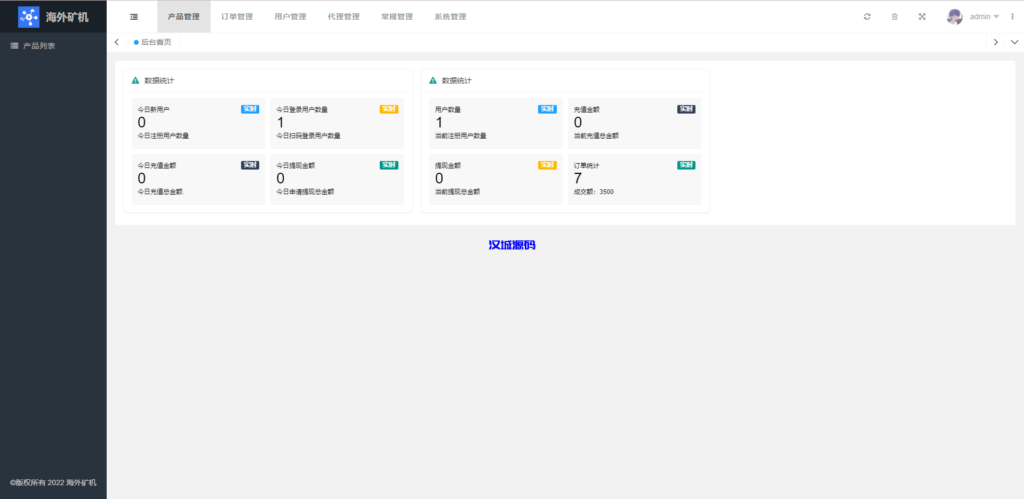Toggle the sidebar collapse icon
The width and height of the screenshot is (1024, 499).
point(133,17)
